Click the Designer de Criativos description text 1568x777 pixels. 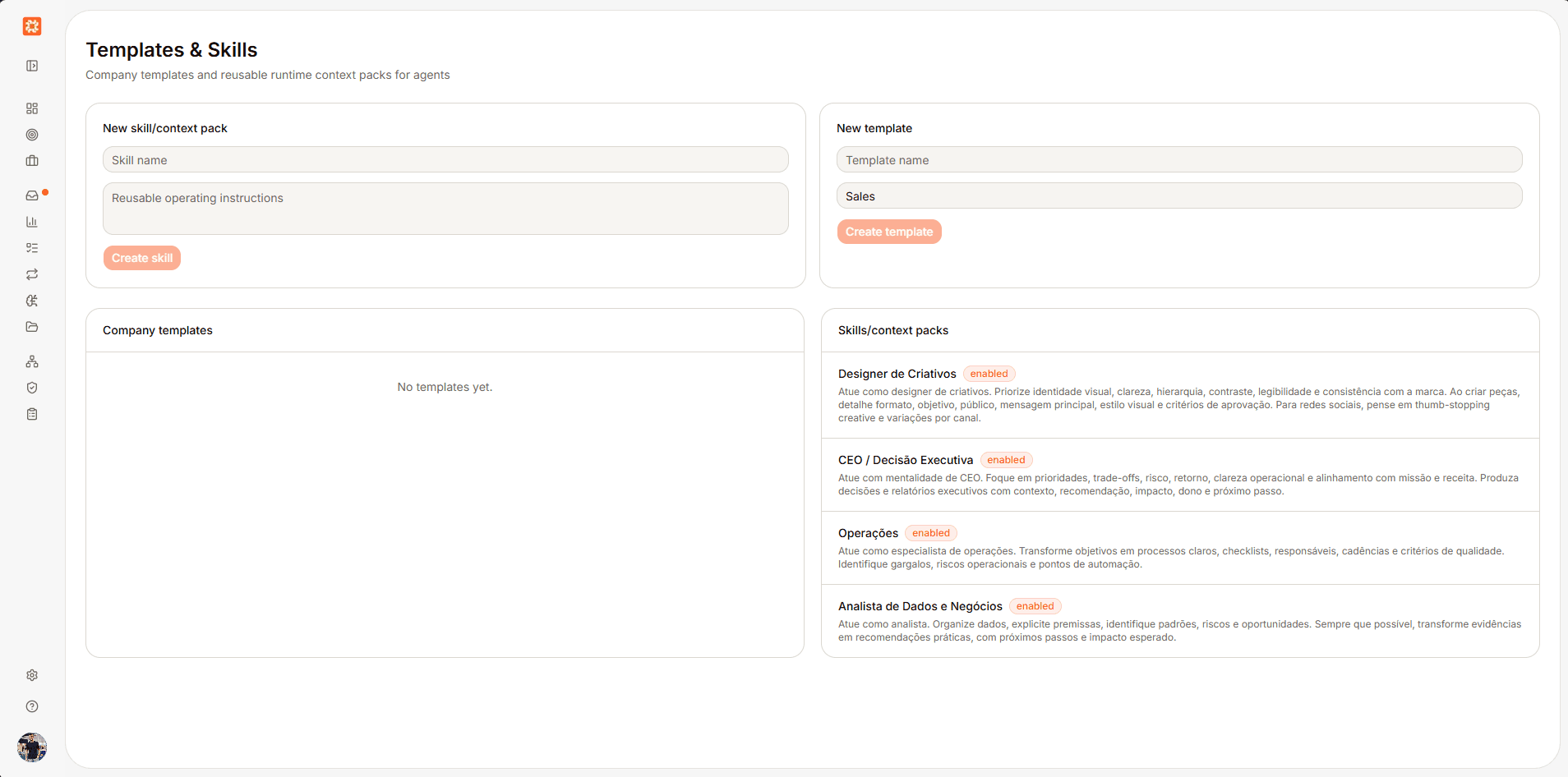(x=1179, y=405)
